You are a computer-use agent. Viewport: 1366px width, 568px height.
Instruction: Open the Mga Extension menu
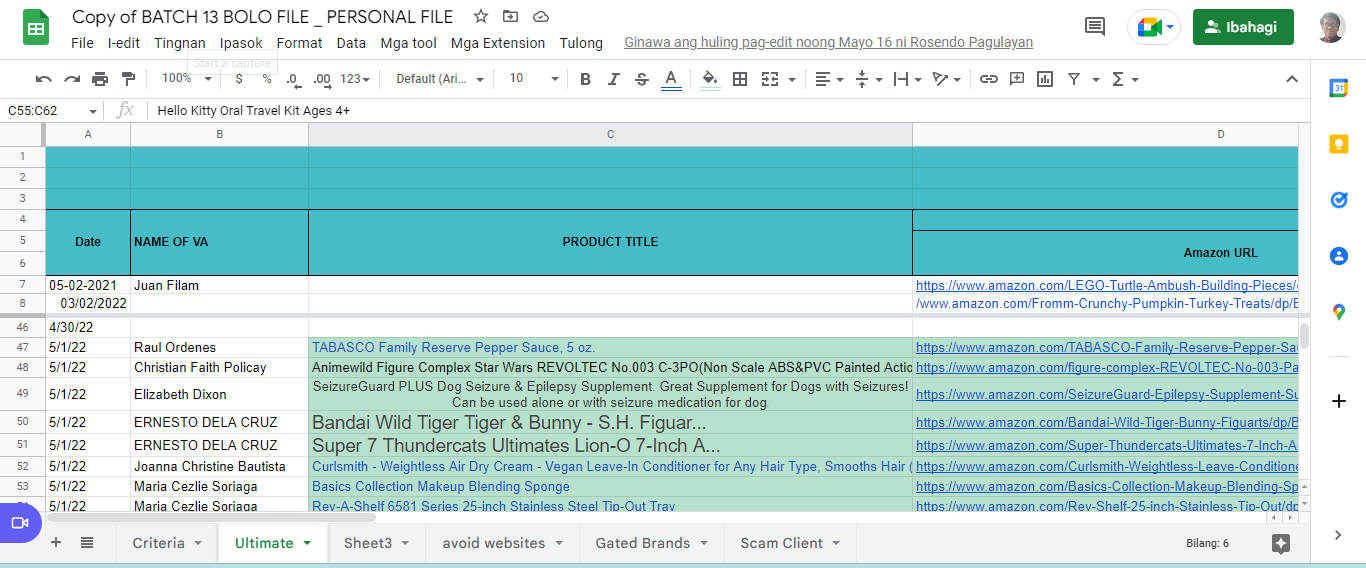[498, 43]
